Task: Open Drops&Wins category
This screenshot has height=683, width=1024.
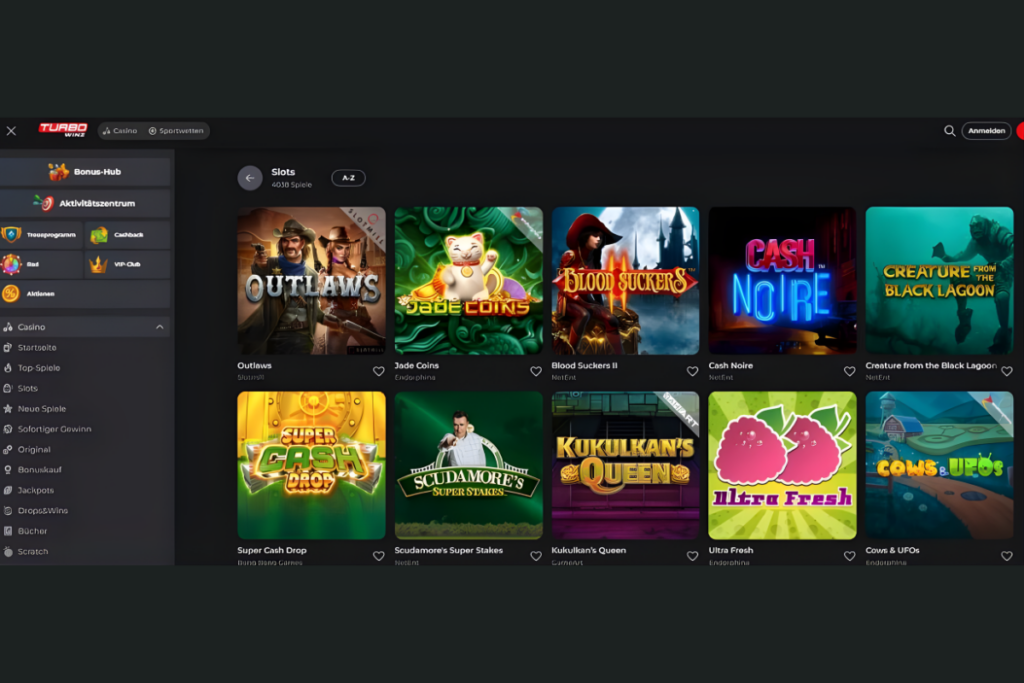Action: [x=42, y=511]
